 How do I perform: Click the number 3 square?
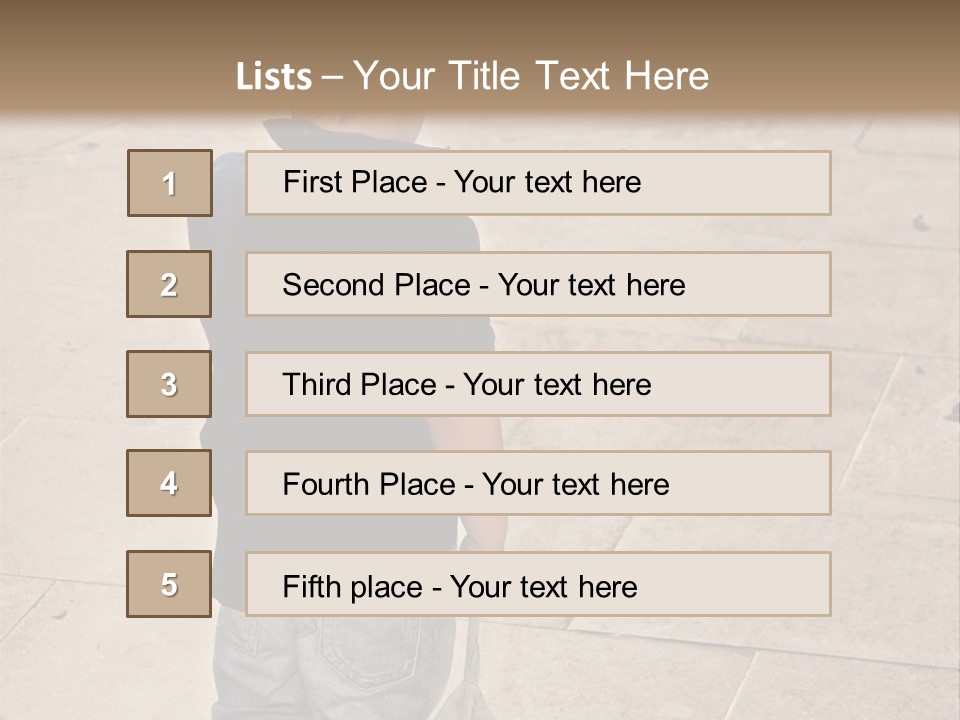pos(169,384)
